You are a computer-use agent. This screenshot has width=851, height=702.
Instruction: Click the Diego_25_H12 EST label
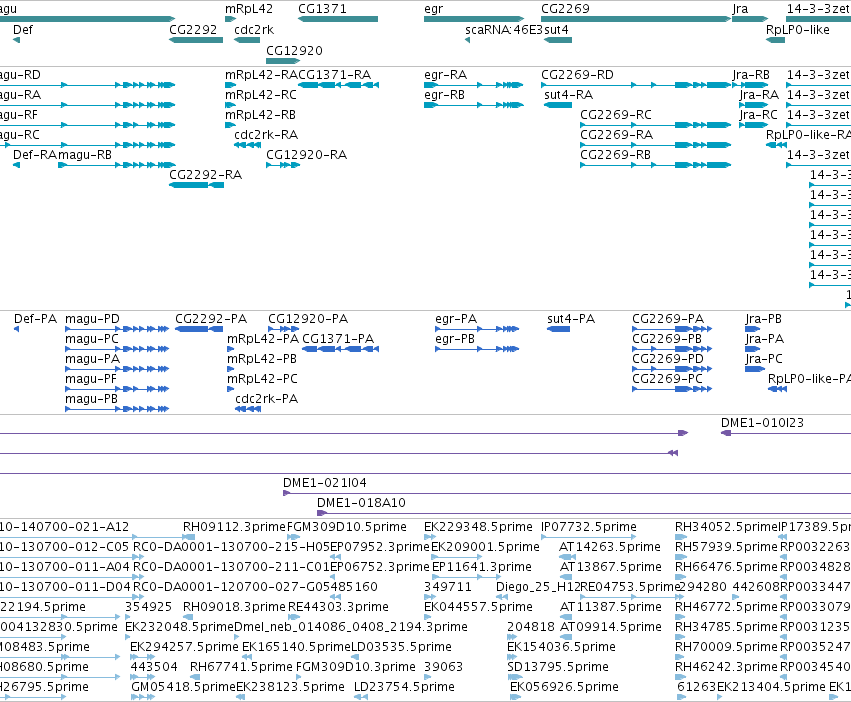point(538,587)
